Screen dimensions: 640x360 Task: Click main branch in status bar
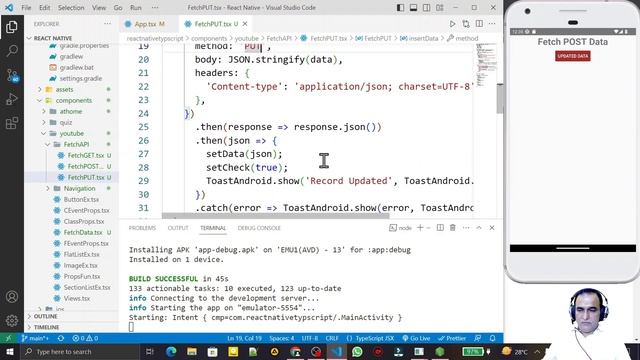point(36,338)
